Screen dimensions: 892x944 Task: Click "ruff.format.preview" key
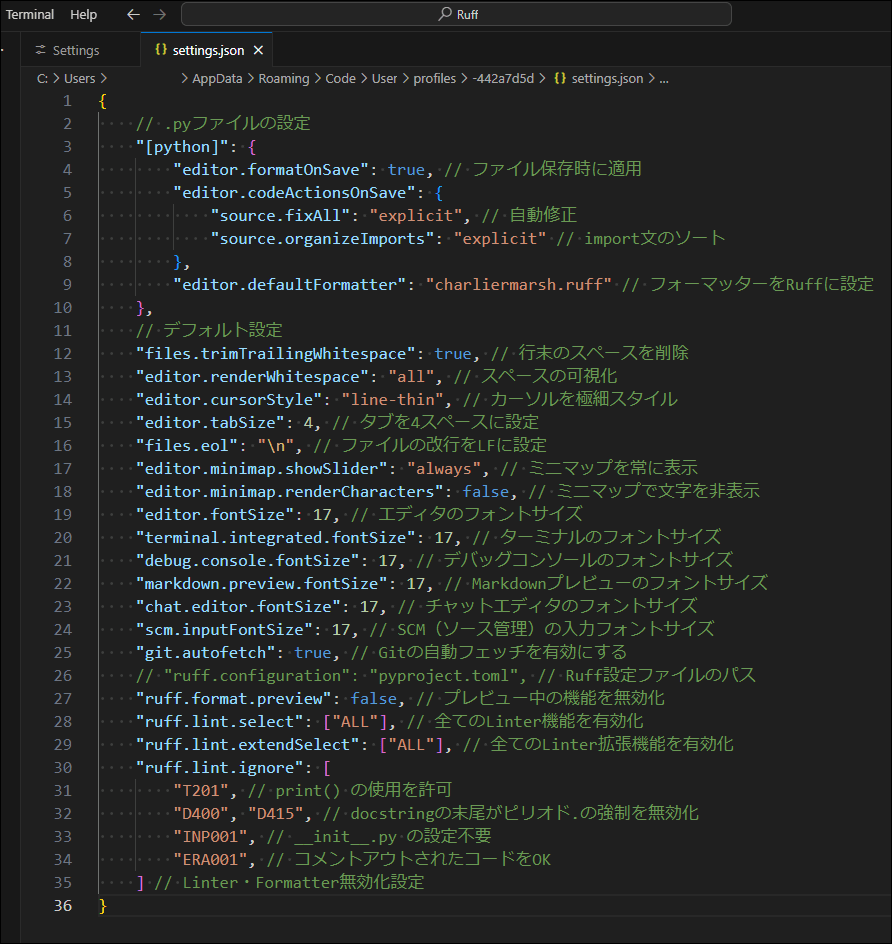tap(234, 699)
